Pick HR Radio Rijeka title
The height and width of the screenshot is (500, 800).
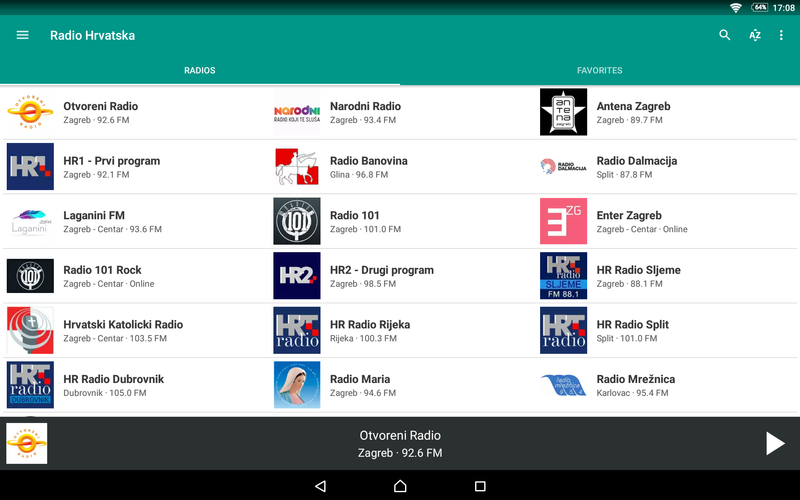pyautogui.click(x=370, y=324)
